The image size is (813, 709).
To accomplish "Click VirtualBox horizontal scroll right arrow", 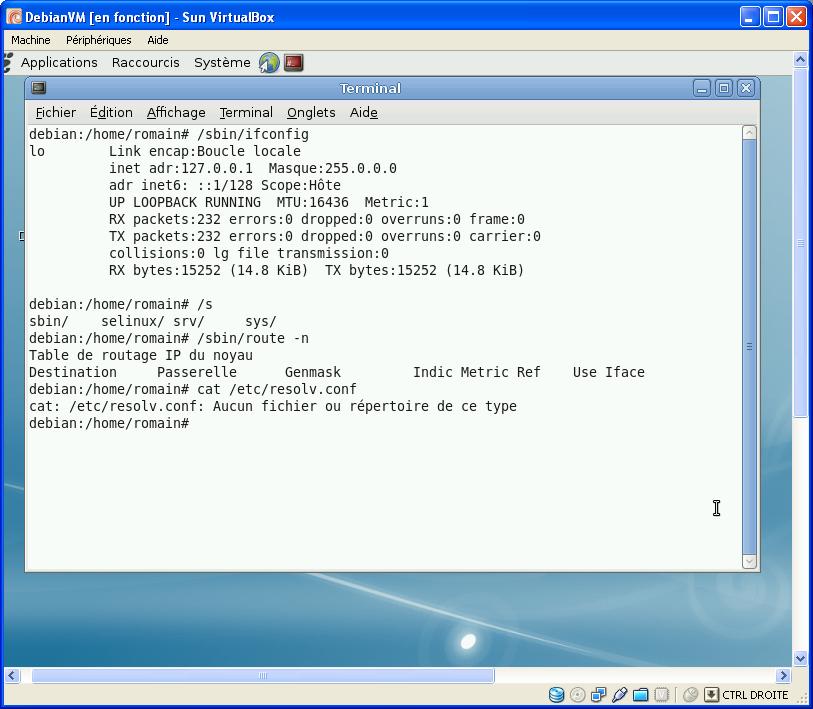I will tap(783, 675).
